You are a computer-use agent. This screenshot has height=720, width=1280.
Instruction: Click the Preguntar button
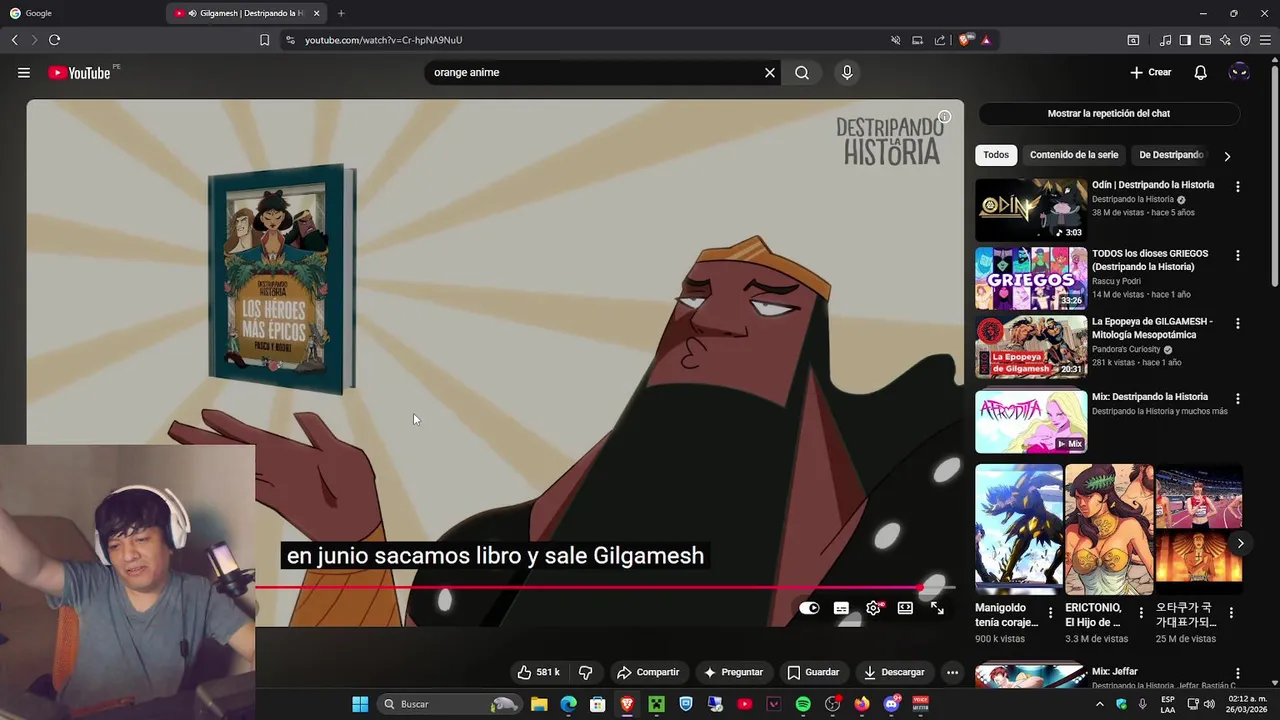[733, 672]
